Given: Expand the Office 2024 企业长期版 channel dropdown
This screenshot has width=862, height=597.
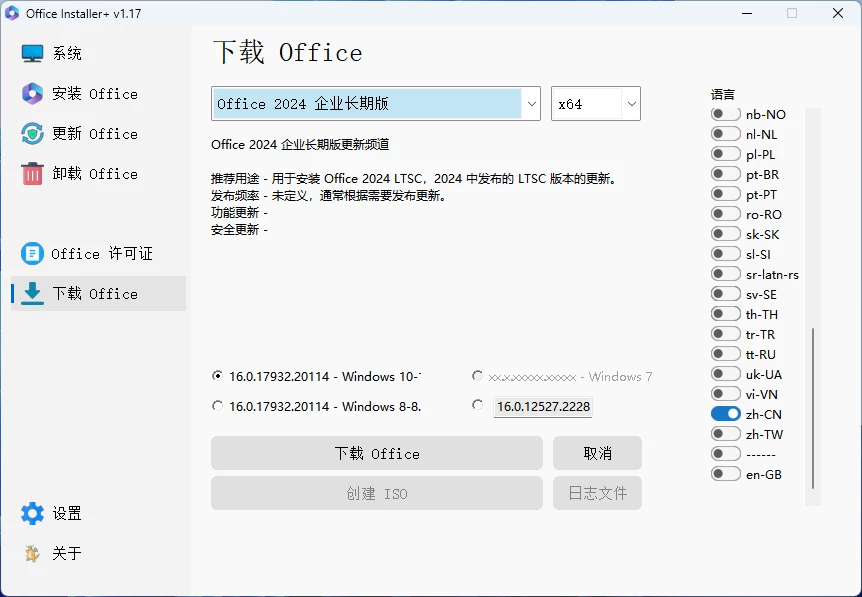Looking at the screenshot, I should tap(530, 104).
